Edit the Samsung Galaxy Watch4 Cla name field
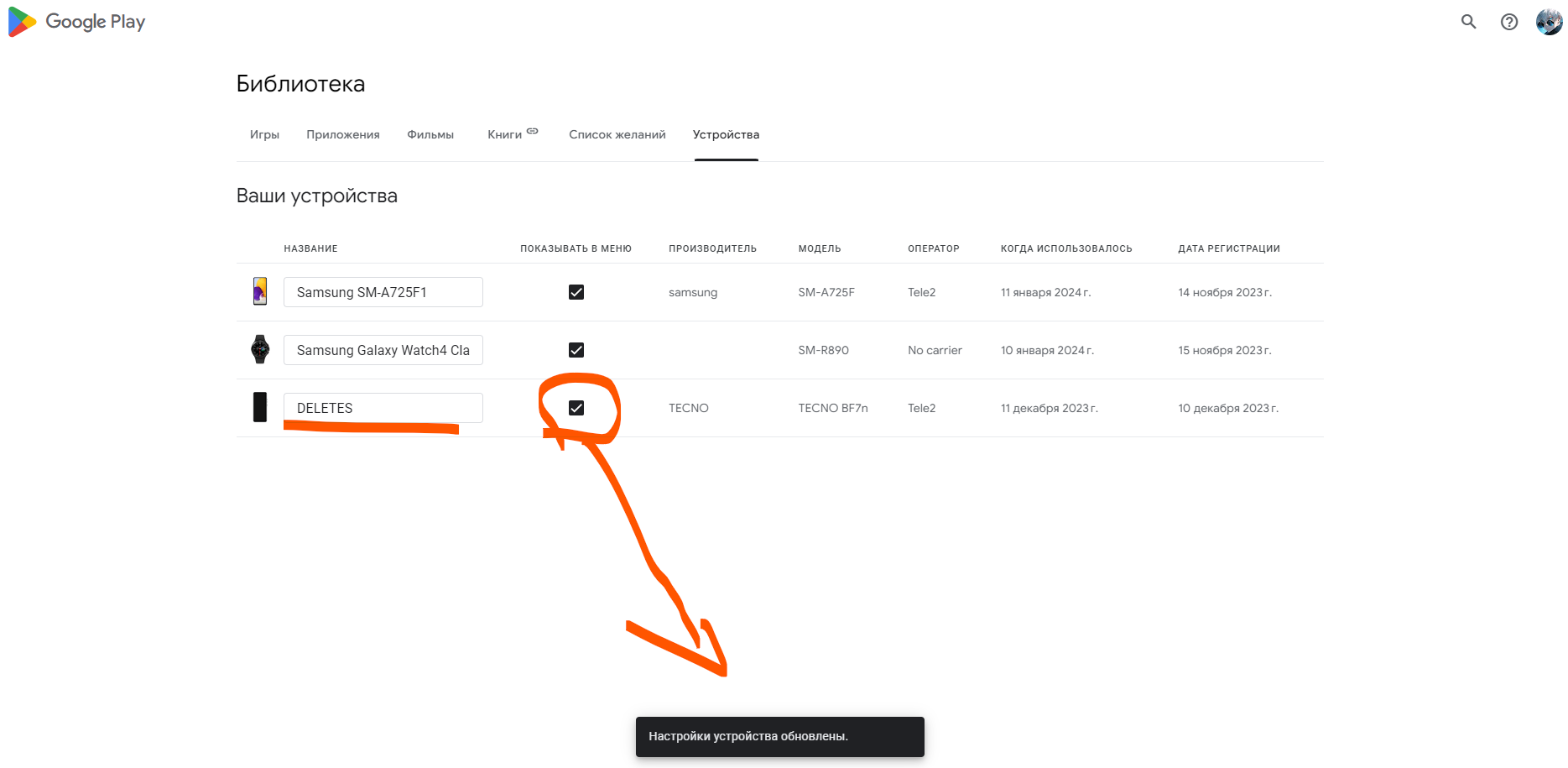Image resolution: width=1568 pixels, height=768 pixels. [383, 350]
